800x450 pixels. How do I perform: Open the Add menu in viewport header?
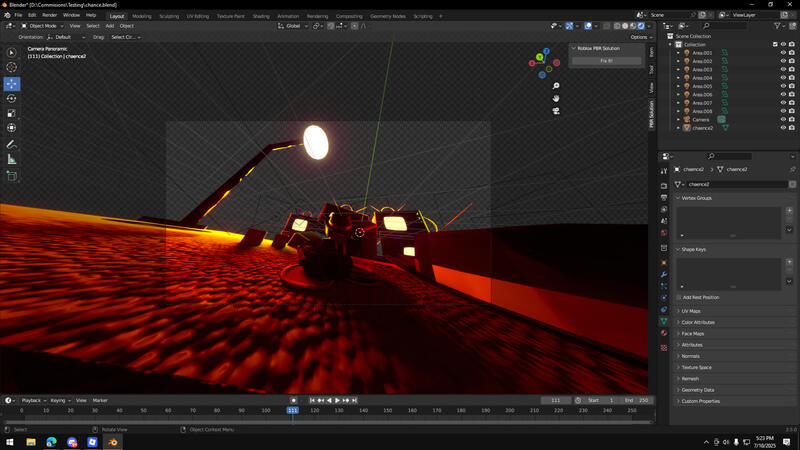[110, 26]
